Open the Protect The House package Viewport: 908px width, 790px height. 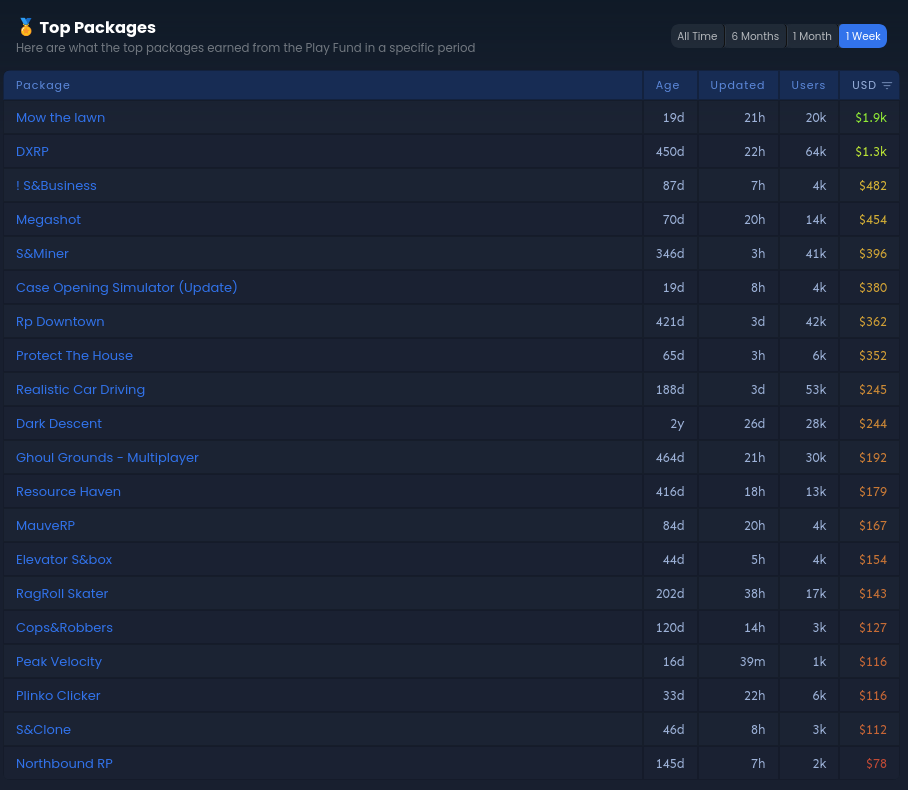click(x=74, y=356)
